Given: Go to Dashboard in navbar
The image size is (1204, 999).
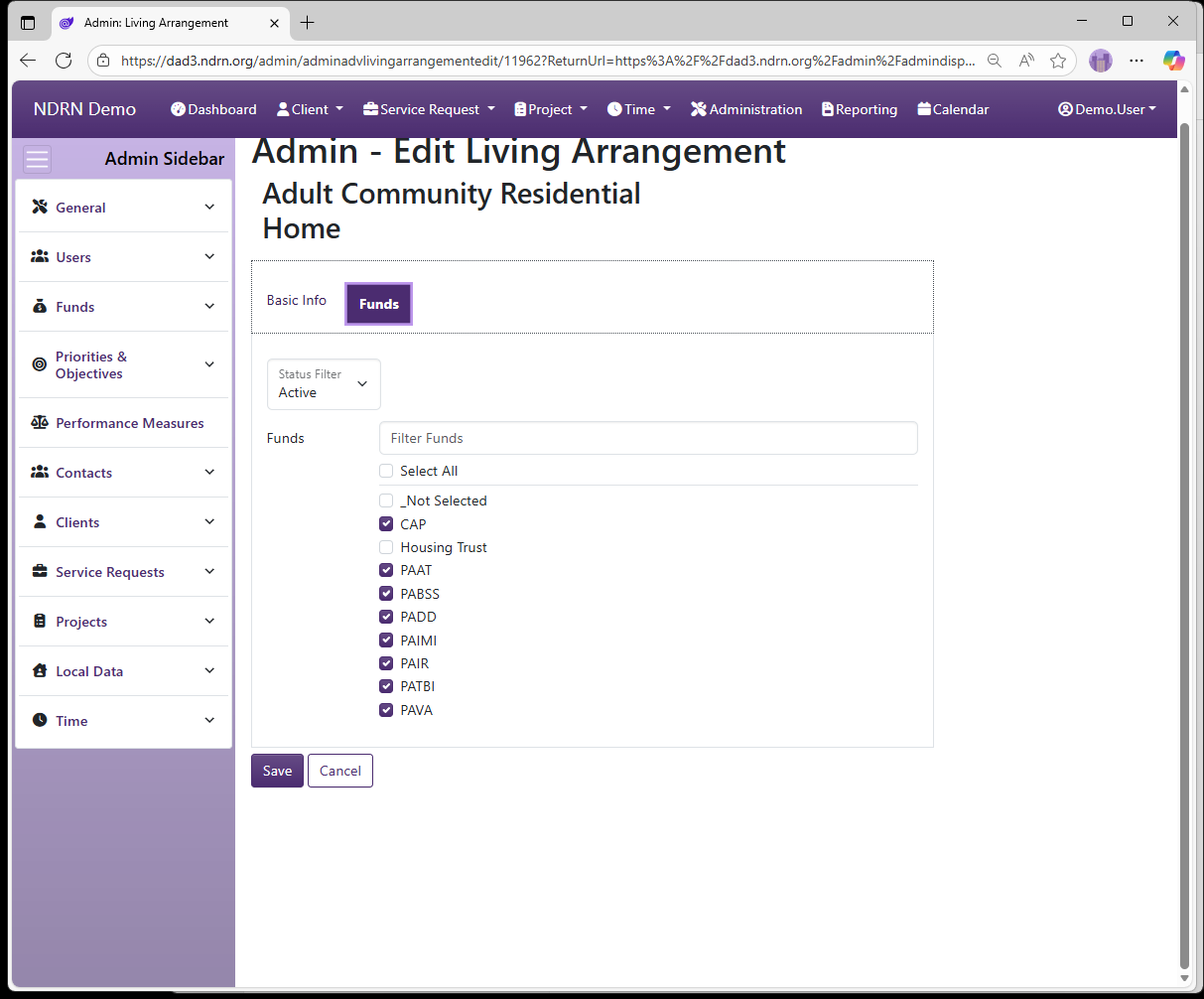Looking at the screenshot, I should (213, 109).
